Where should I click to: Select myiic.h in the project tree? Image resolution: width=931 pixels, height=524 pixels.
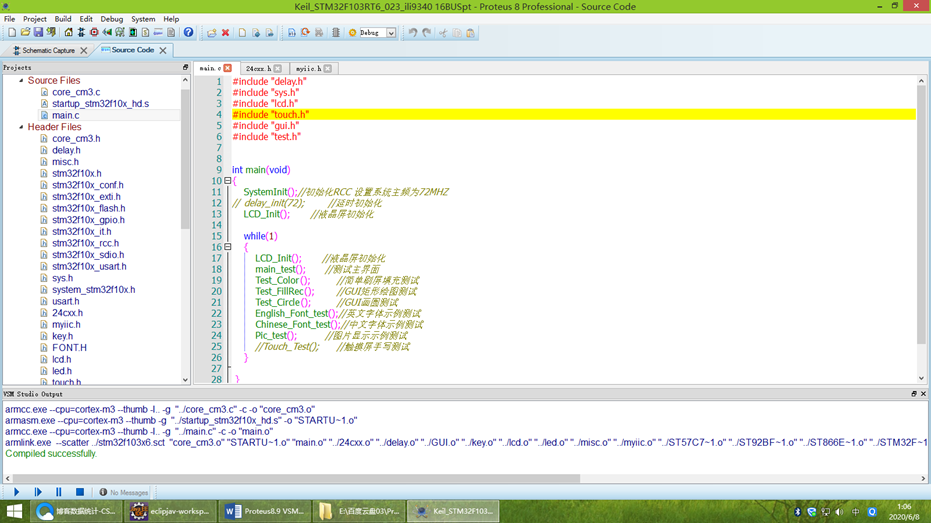(66, 325)
